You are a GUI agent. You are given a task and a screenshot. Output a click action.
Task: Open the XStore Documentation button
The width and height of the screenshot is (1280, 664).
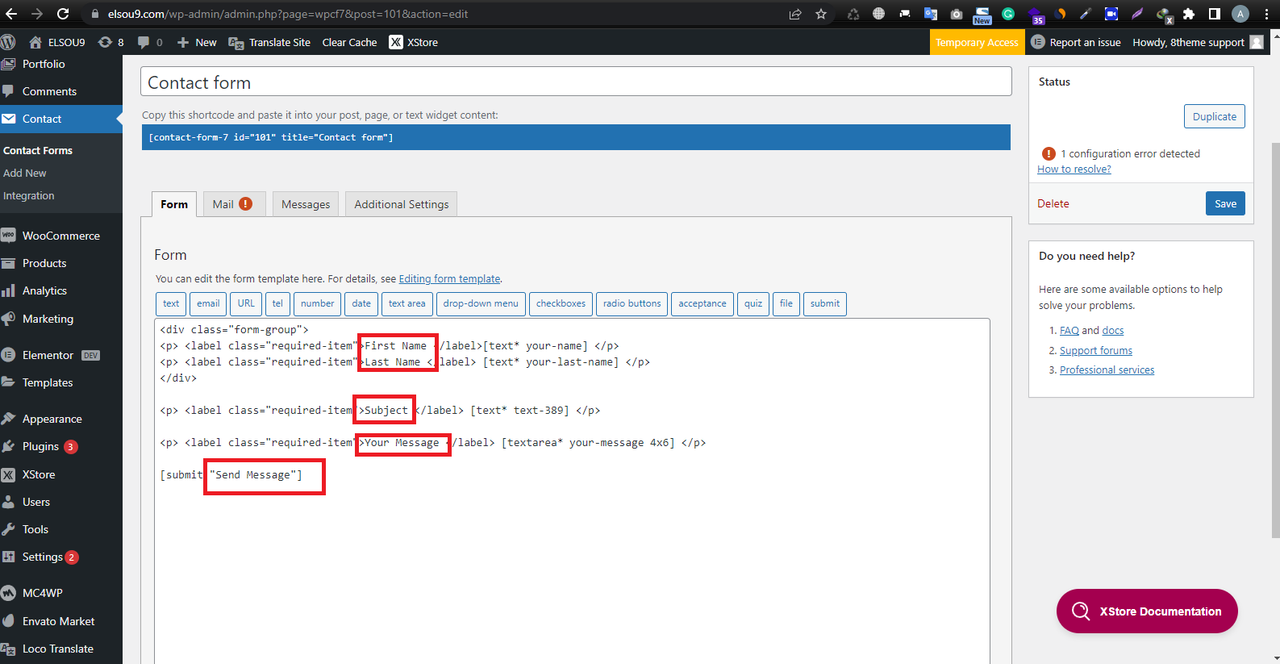tap(1147, 611)
